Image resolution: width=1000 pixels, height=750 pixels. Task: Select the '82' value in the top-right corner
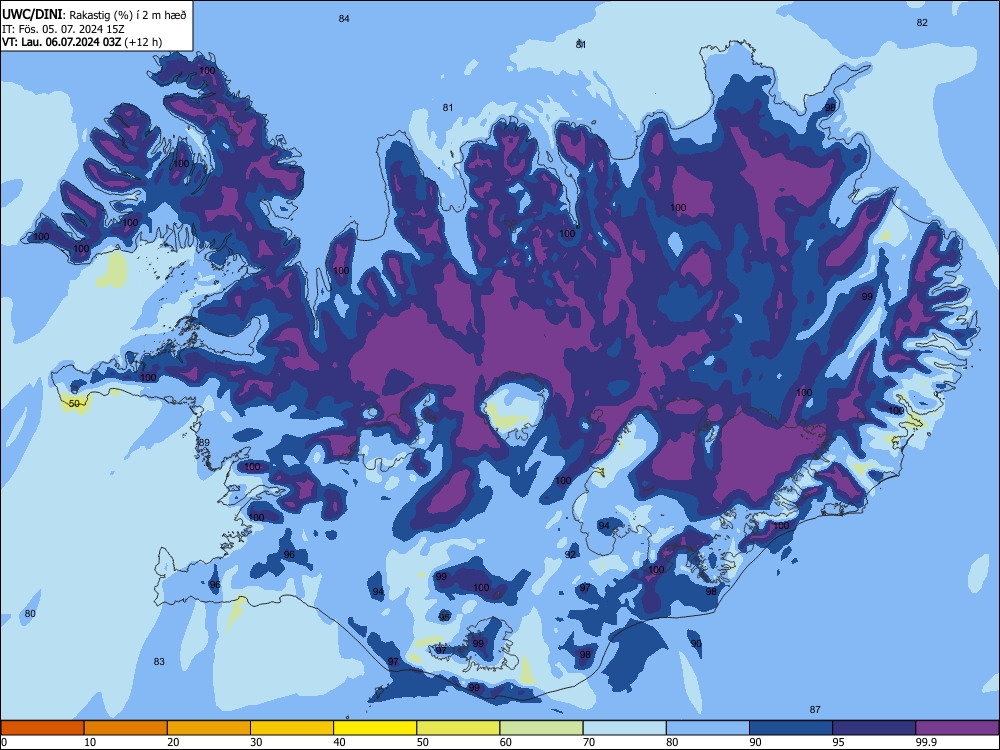tap(922, 22)
